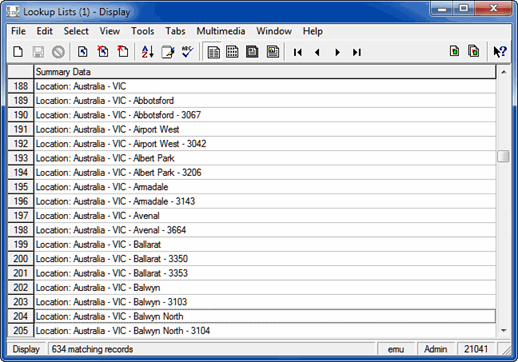Viewport: 518px width, 362px height.
Task: Run the ABC spell check icon
Action: point(187,52)
